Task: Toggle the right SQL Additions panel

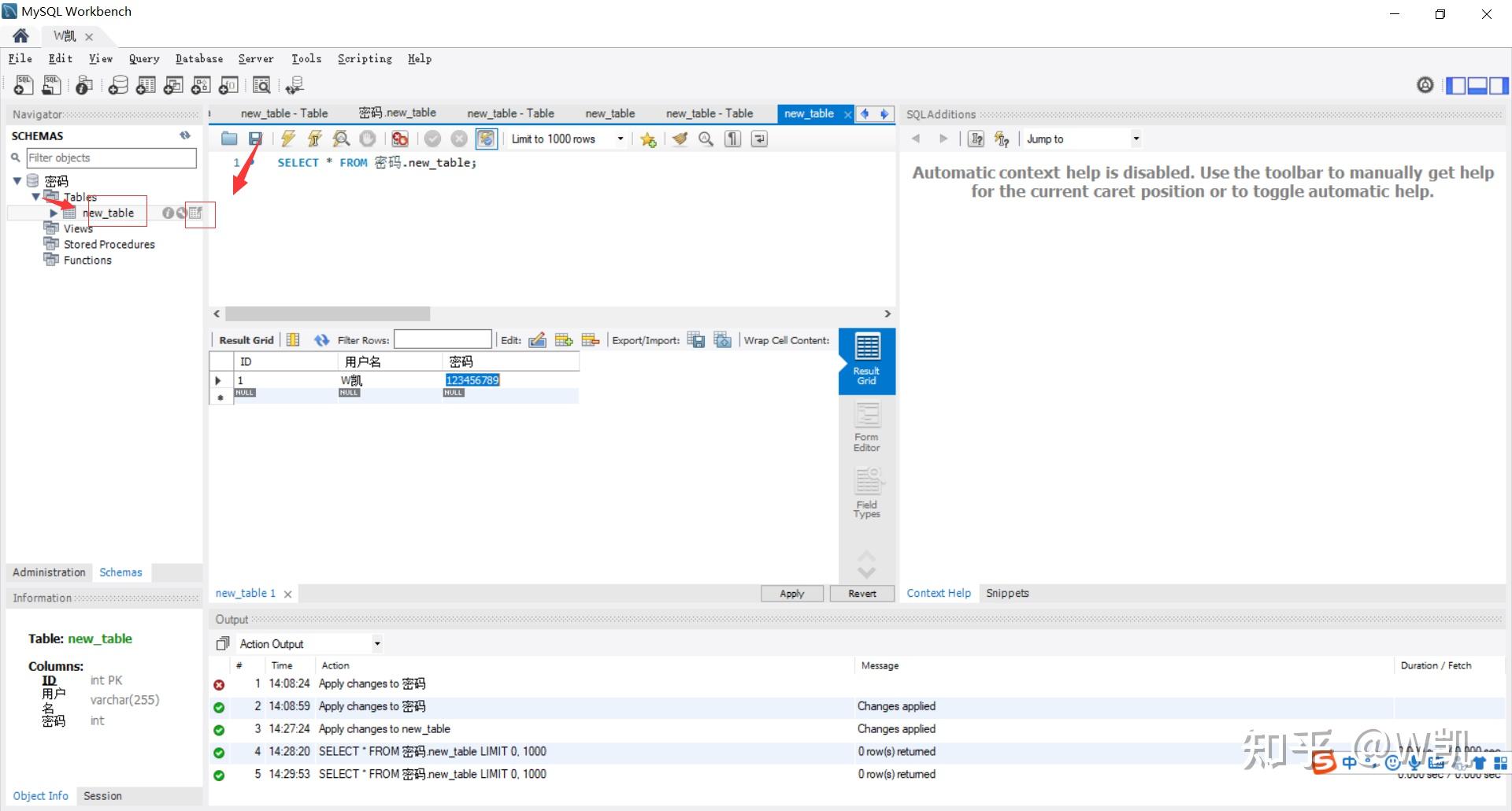Action: pos(1499,85)
